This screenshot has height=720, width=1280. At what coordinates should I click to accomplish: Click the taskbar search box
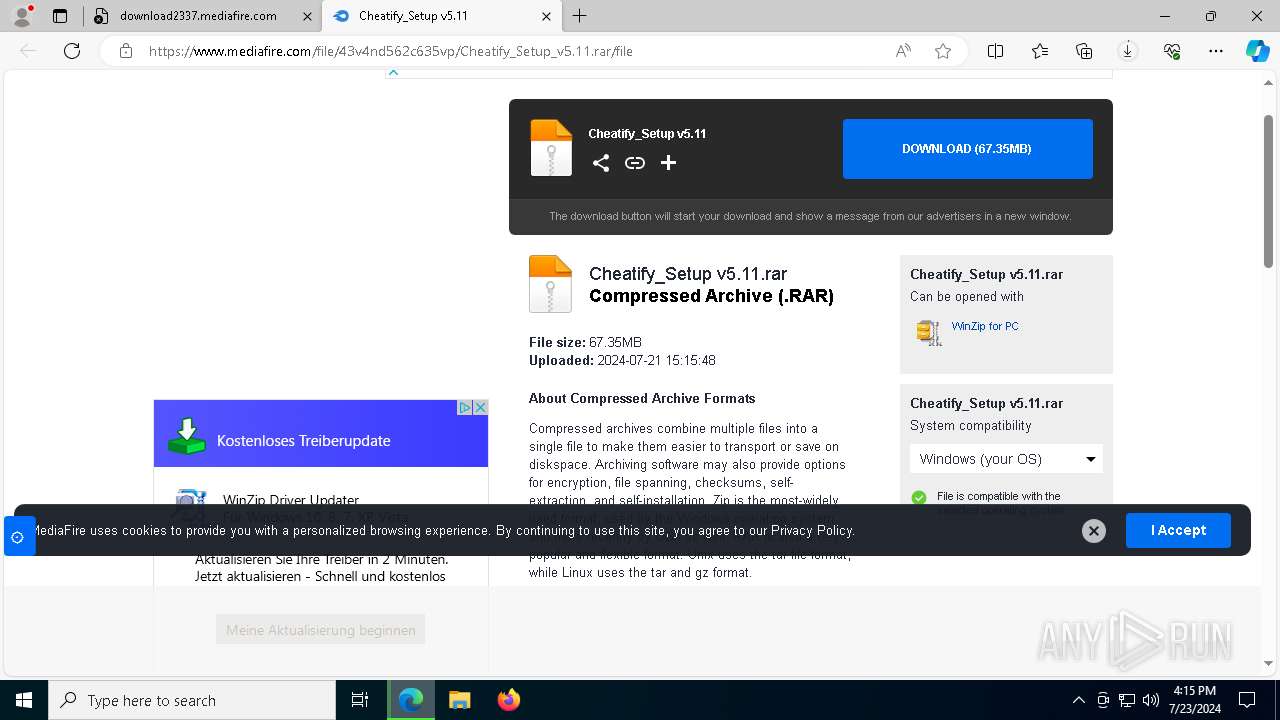(x=192, y=700)
